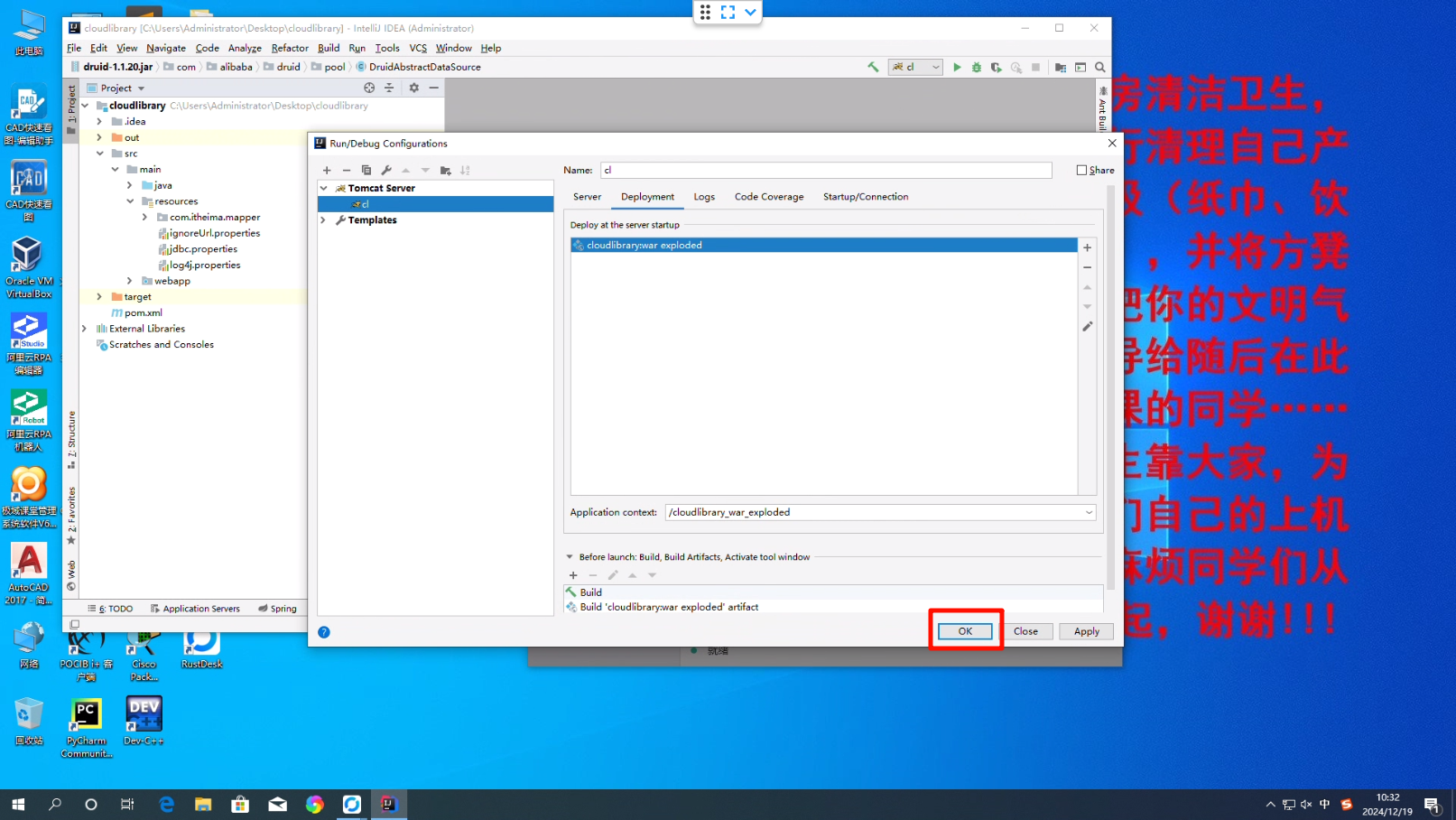Collapse the Before launch section
1456x820 pixels.
pos(570,557)
